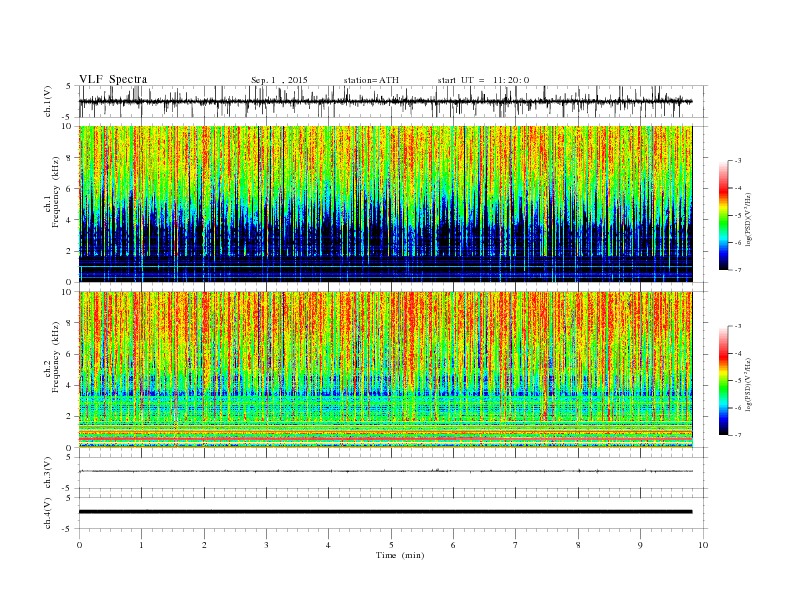Click time axis tick label "1"

142,545
